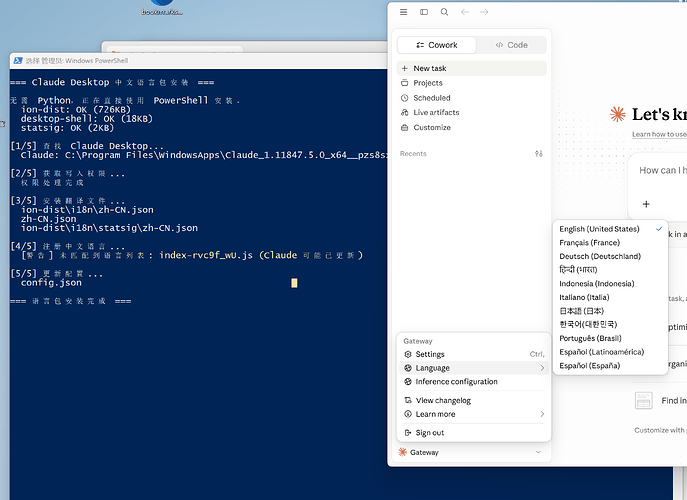Image resolution: width=687 pixels, height=500 pixels.
Task: Collapse the Gateway account dropdown
Action: click(538, 452)
